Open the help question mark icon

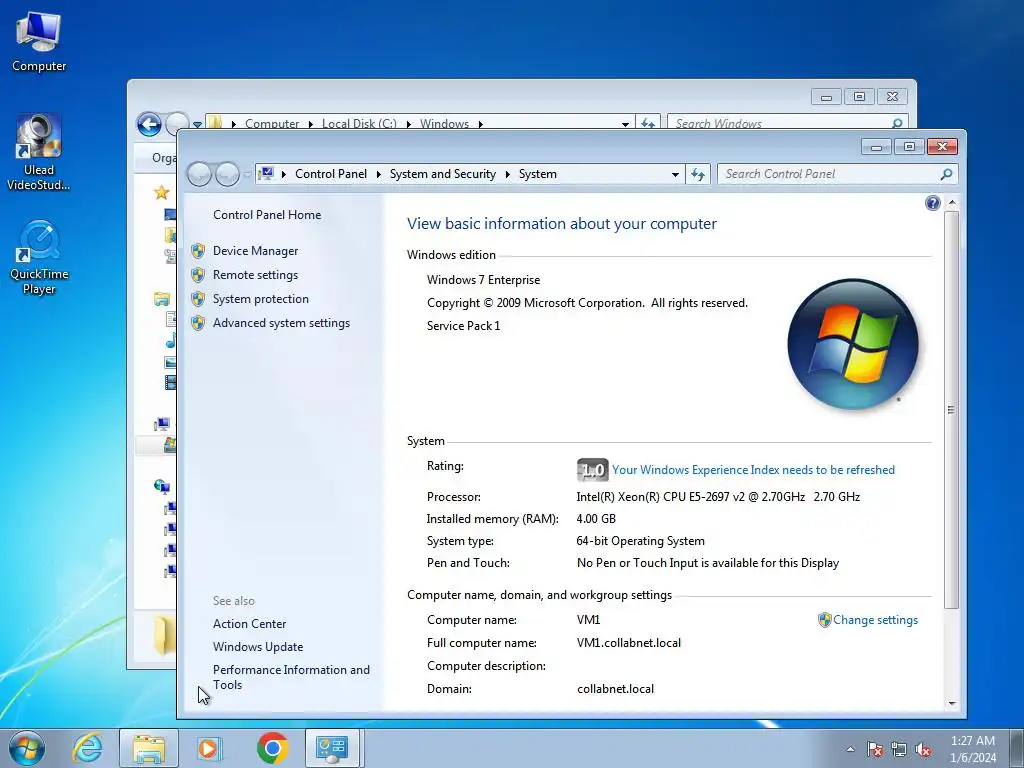pos(933,203)
